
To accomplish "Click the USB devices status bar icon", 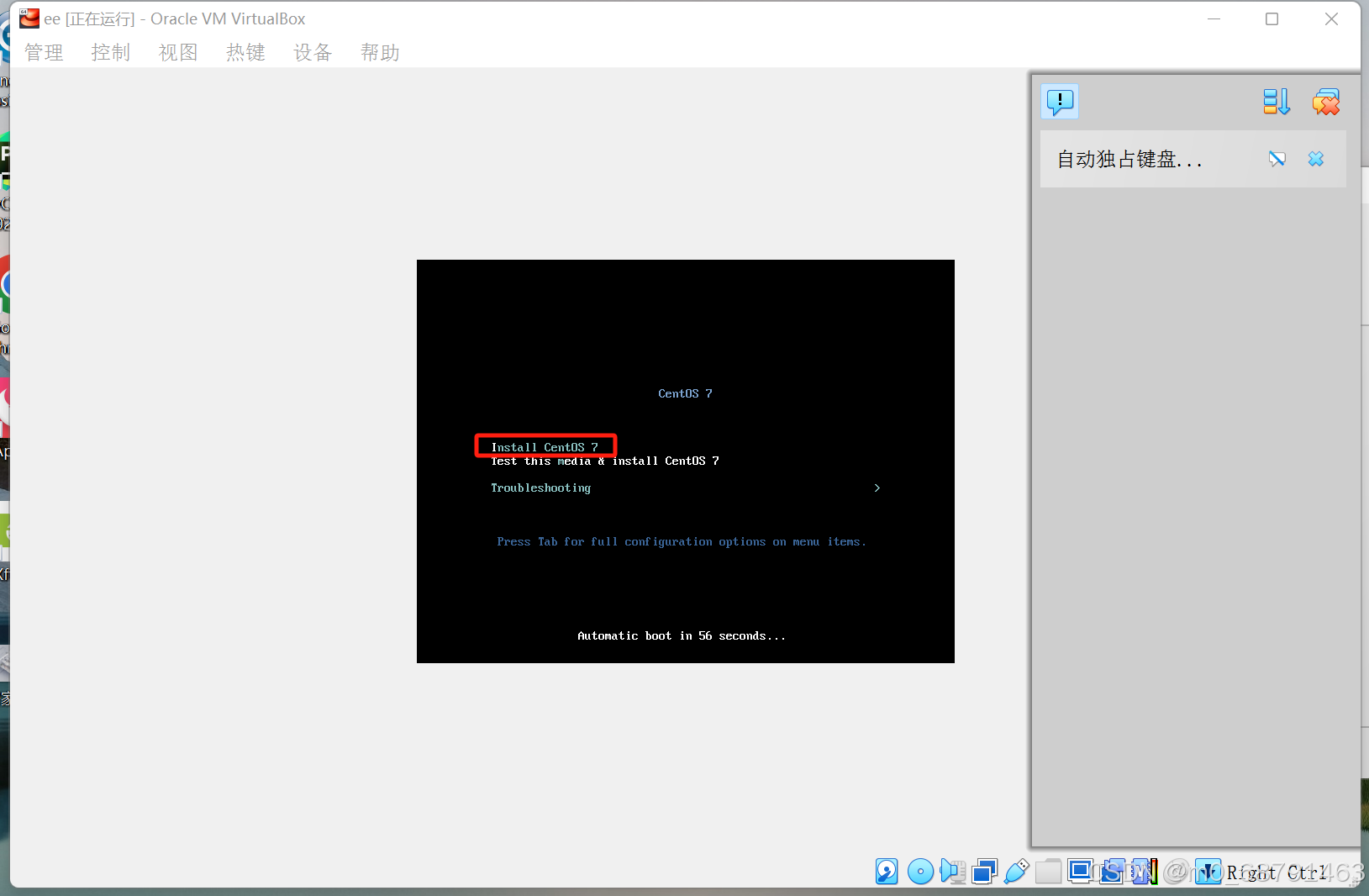I will 1016,872.
